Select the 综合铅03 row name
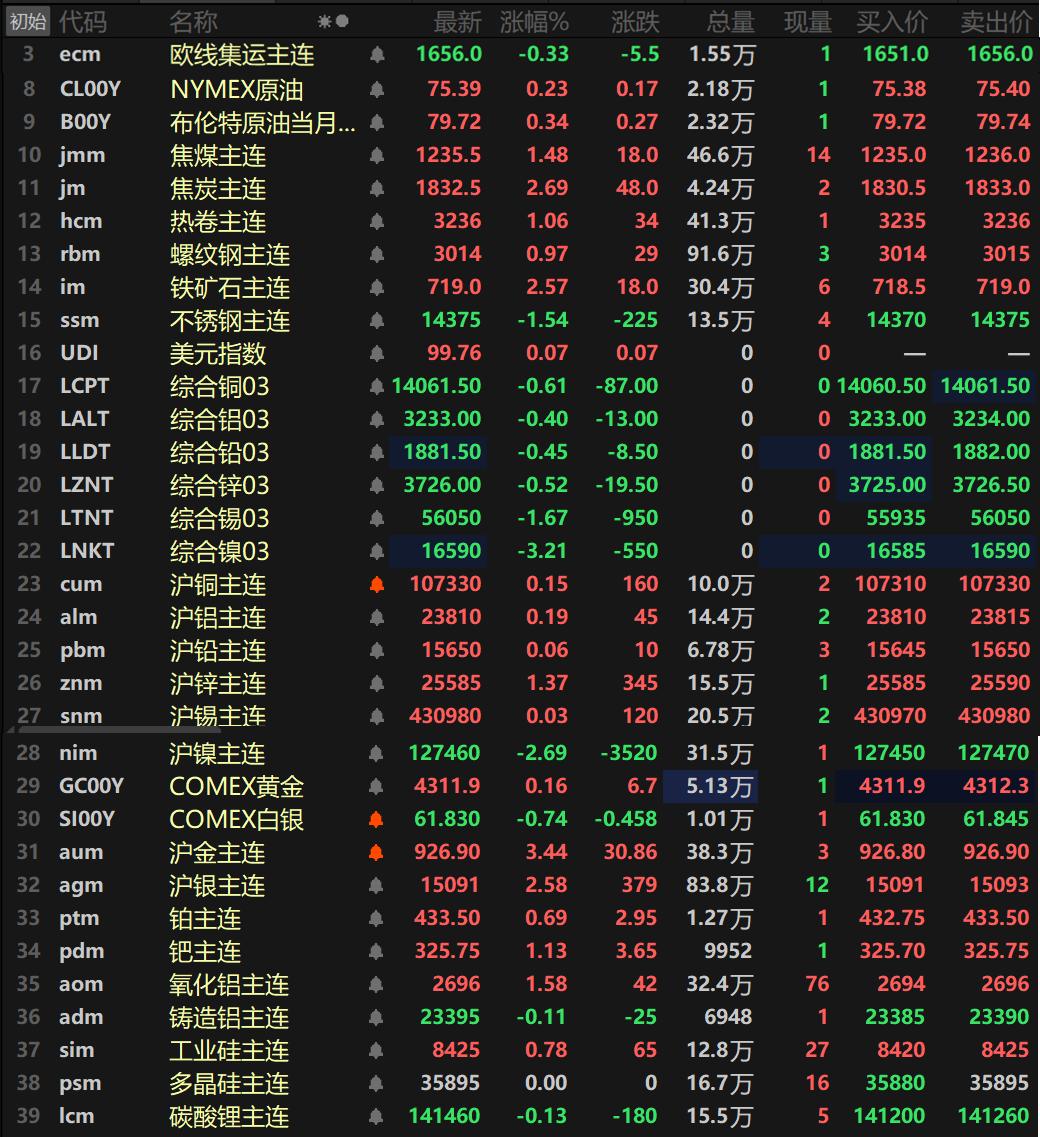The width and height of the screenshot is (1040, 1137). click(x=220, y=452)
